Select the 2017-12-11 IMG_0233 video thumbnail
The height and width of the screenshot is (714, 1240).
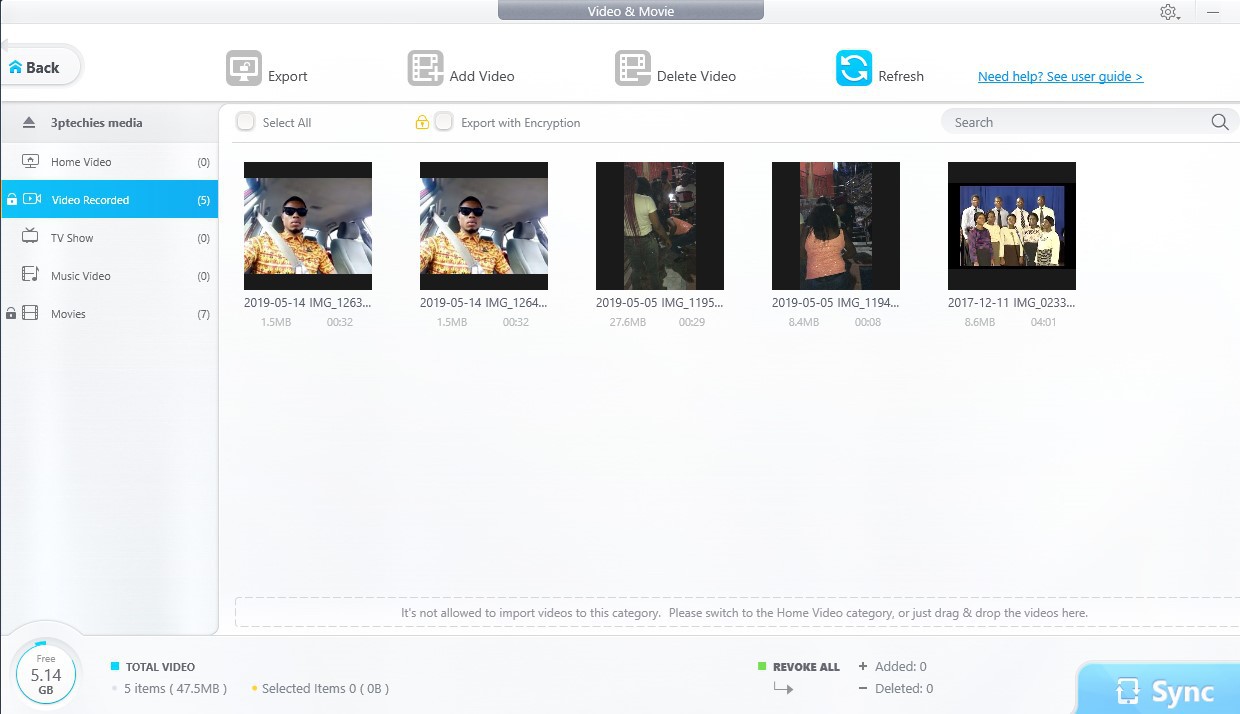(x=1011, y=226)
